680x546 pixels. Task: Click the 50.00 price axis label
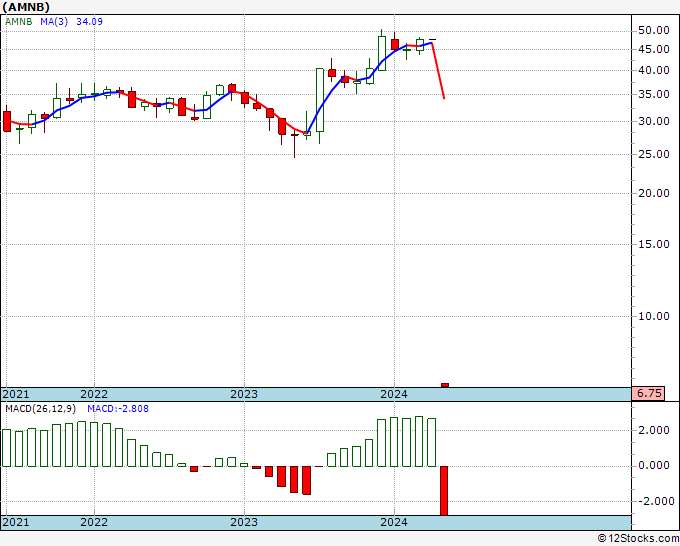click(x=654, y=30)
